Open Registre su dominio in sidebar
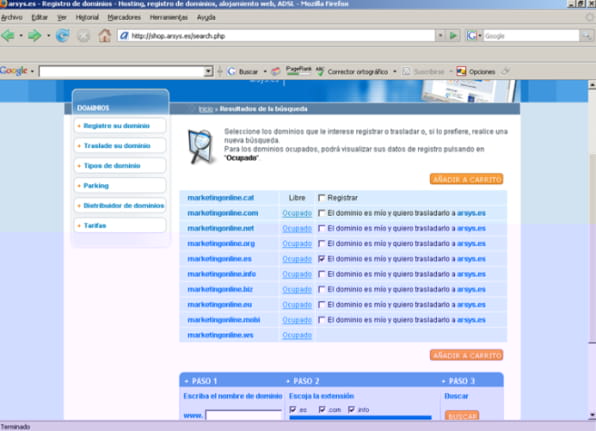The image size is (596, 431). coord(120,126)
